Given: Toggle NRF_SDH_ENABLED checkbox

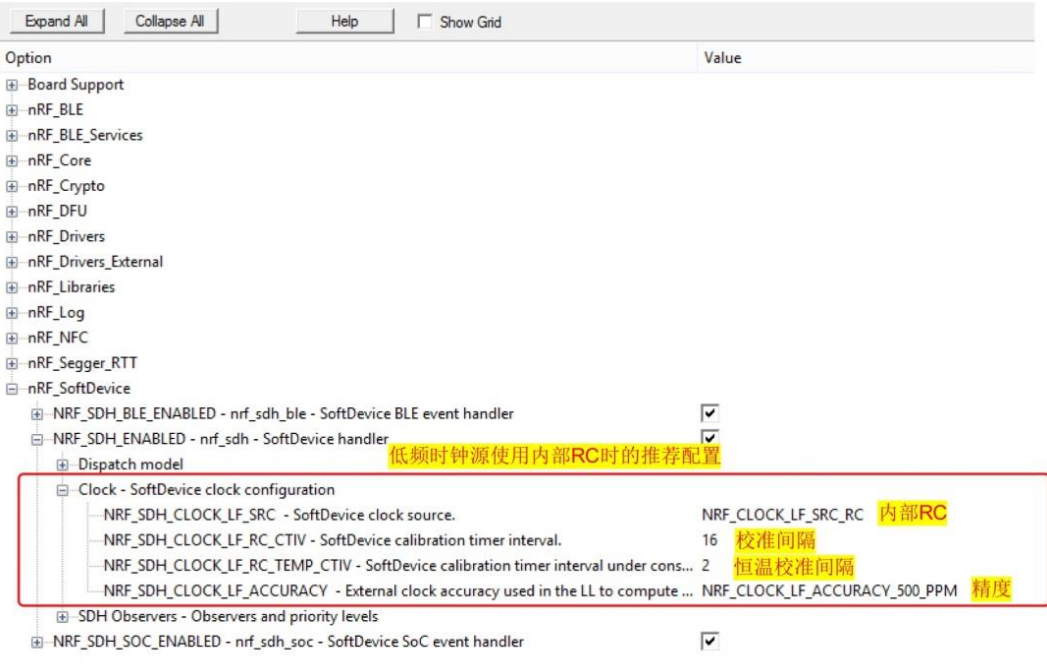Looking at the screenshot, I should (710, 438).
